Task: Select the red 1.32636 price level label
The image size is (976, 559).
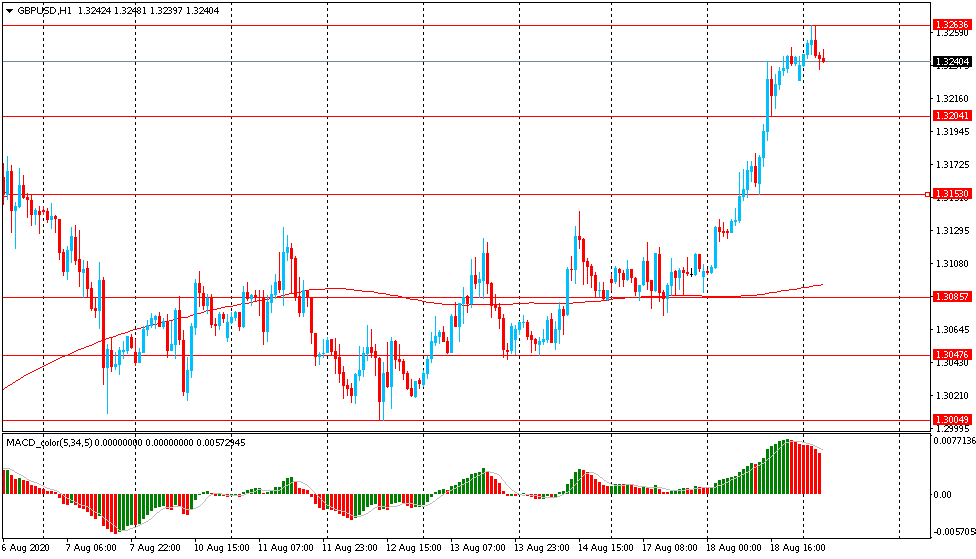Action: coord(951,25)
